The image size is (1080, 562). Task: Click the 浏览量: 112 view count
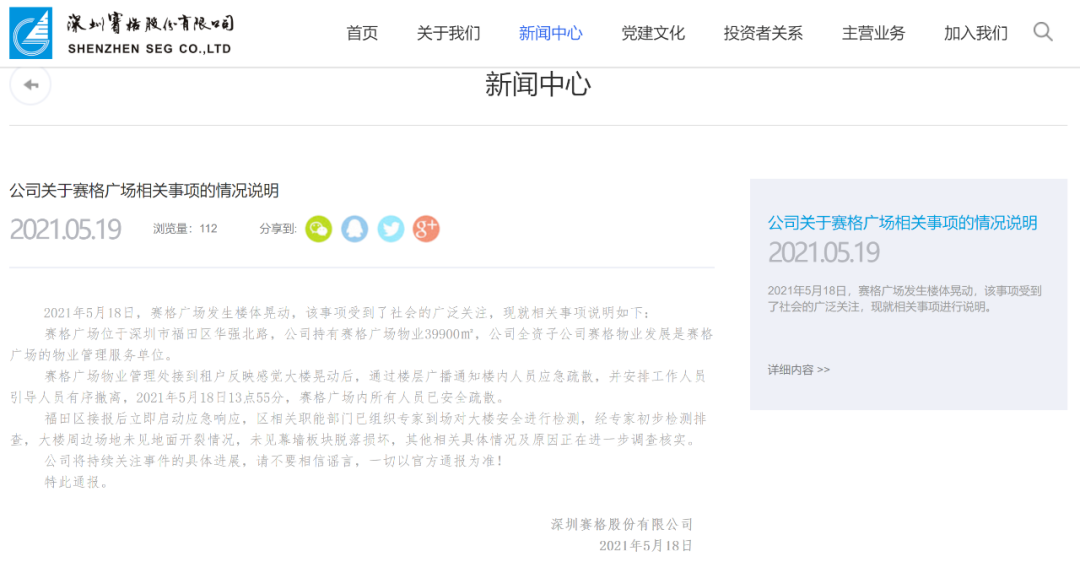click(x=185, y=229)
